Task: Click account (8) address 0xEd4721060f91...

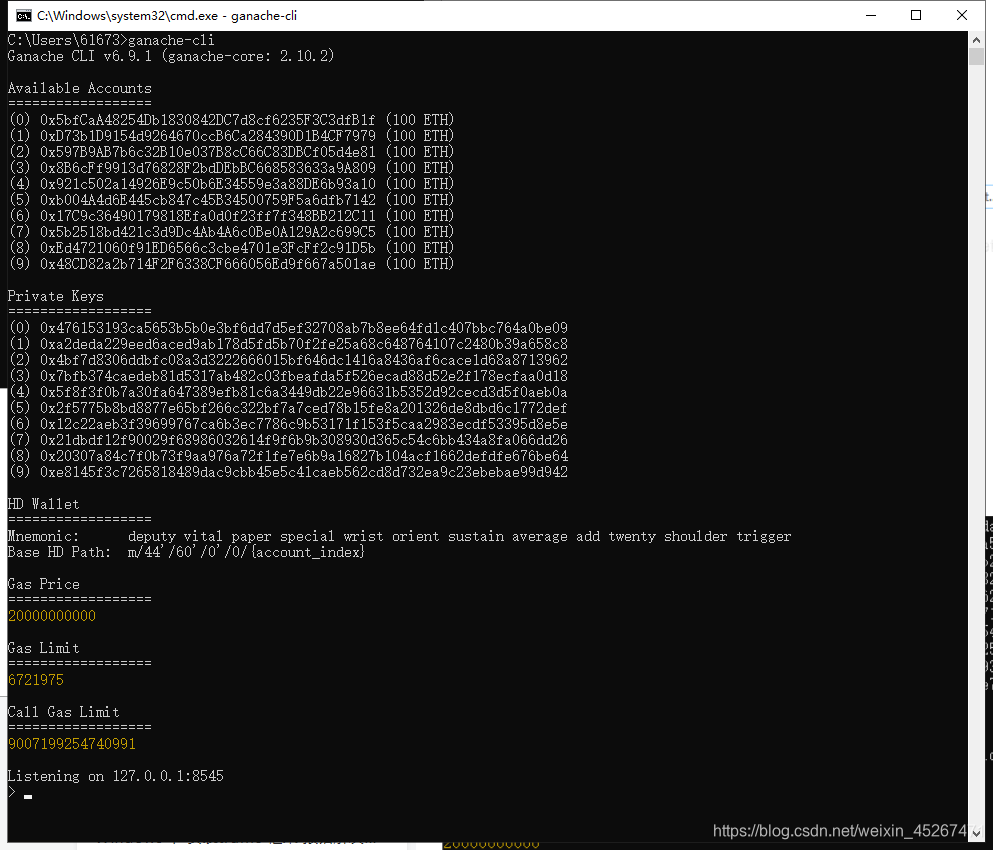Action: pyautogui.click(x=208, y=248)
